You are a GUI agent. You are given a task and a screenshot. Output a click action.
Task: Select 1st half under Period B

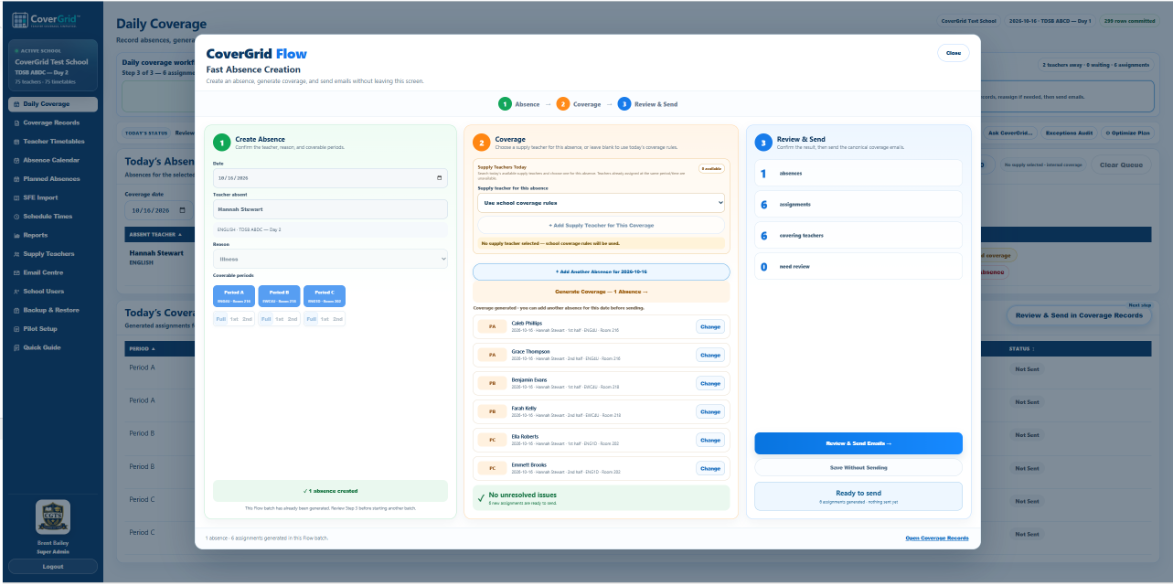279,319
